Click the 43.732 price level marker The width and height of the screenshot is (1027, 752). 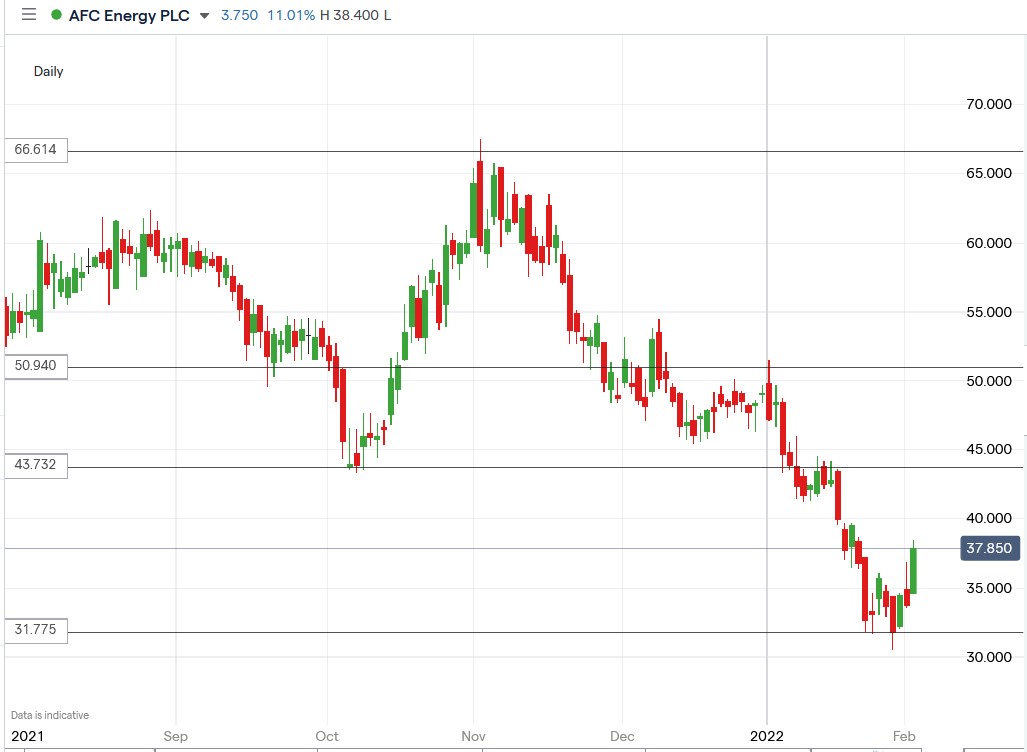coord(33,465)
